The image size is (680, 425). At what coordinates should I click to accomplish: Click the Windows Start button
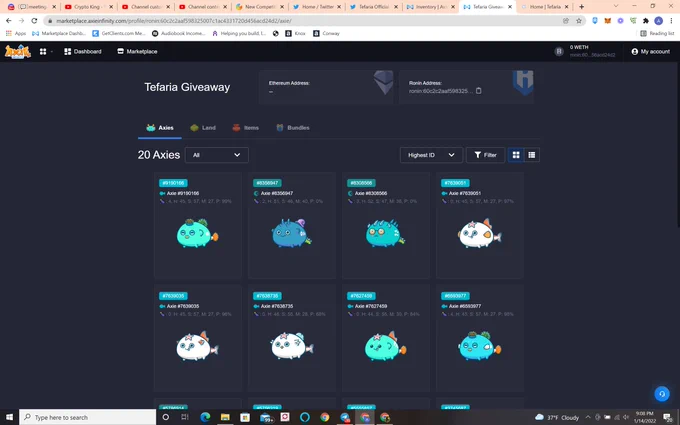[x=9, y=417]
